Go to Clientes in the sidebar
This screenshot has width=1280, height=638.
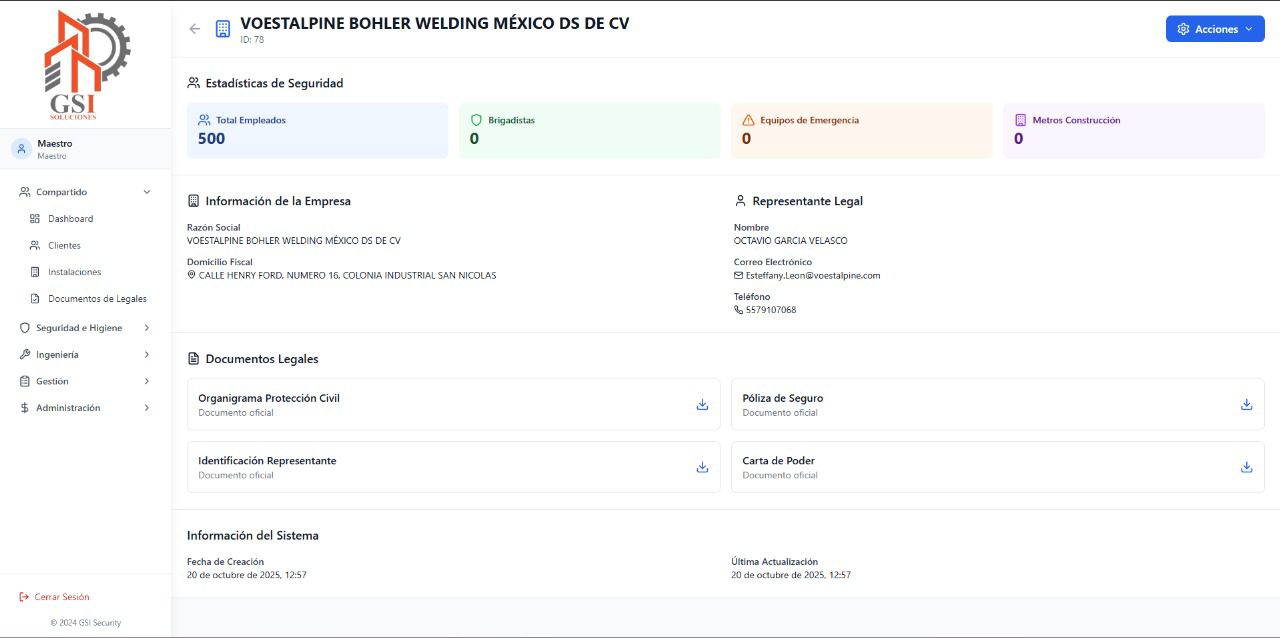point(64,246)
